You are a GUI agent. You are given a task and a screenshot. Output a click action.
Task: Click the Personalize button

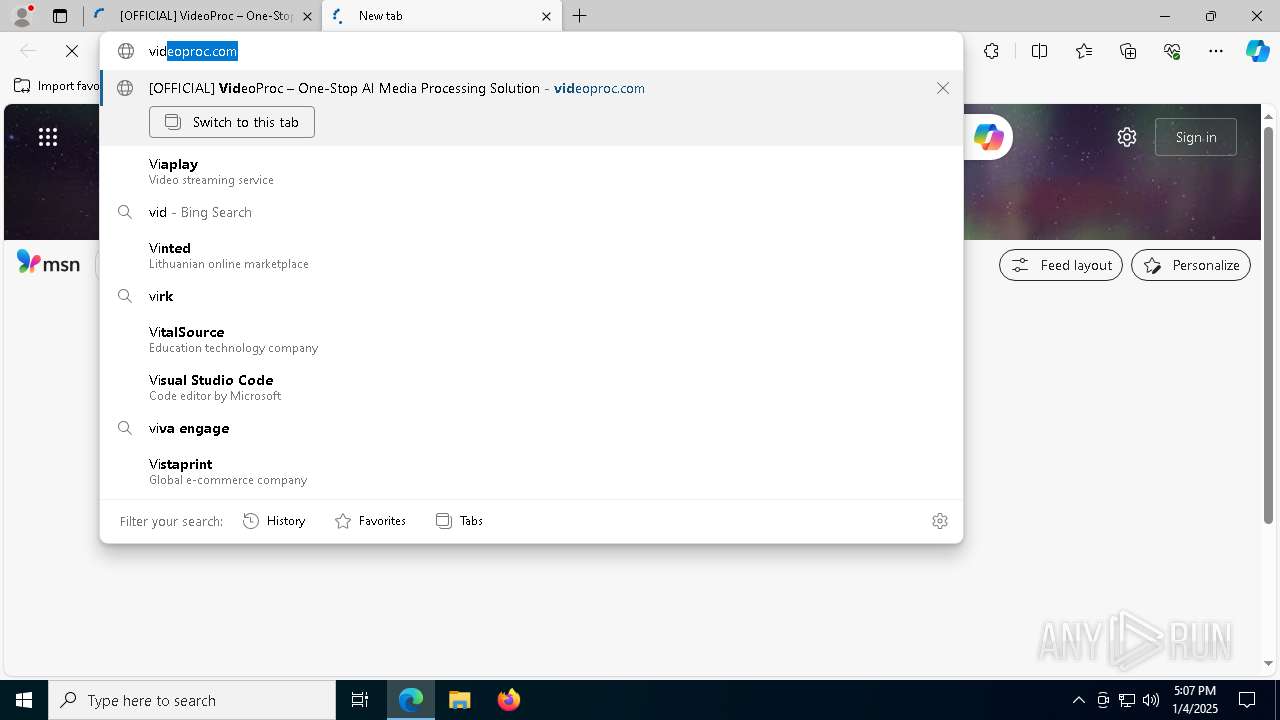pos(1191,265)
